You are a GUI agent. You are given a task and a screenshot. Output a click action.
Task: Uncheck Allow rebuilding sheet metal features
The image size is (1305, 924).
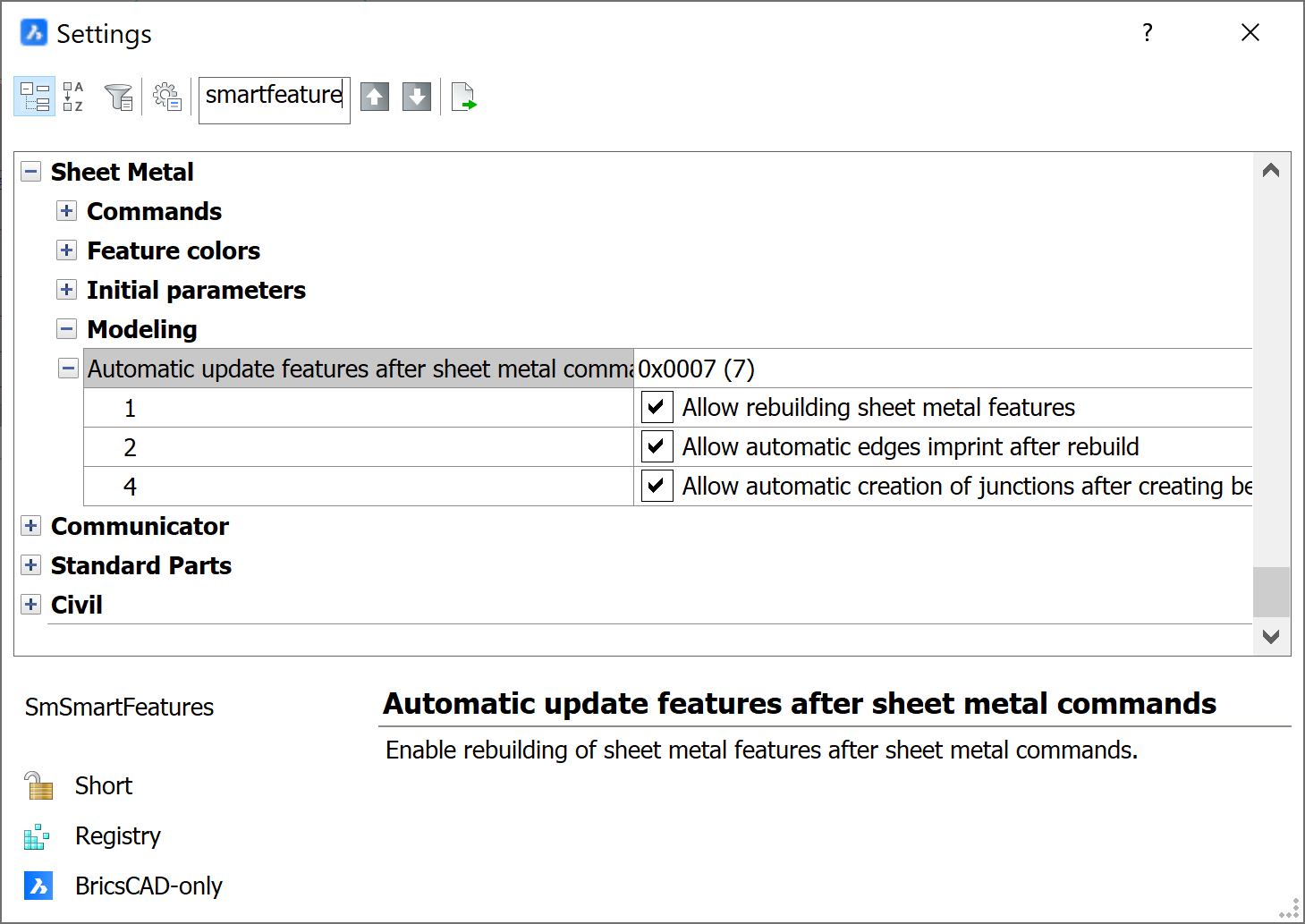[x=657, y=408]
